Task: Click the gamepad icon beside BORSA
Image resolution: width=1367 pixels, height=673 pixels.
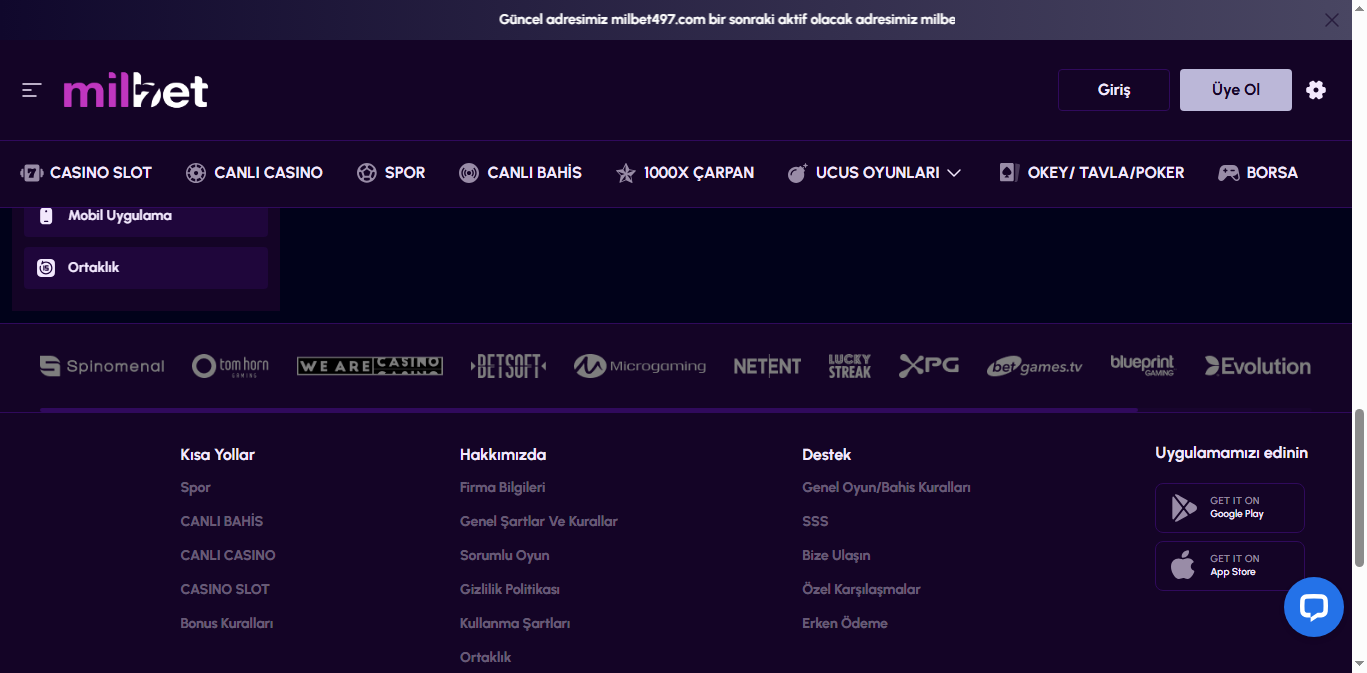Action: (x=1228, y=173)
